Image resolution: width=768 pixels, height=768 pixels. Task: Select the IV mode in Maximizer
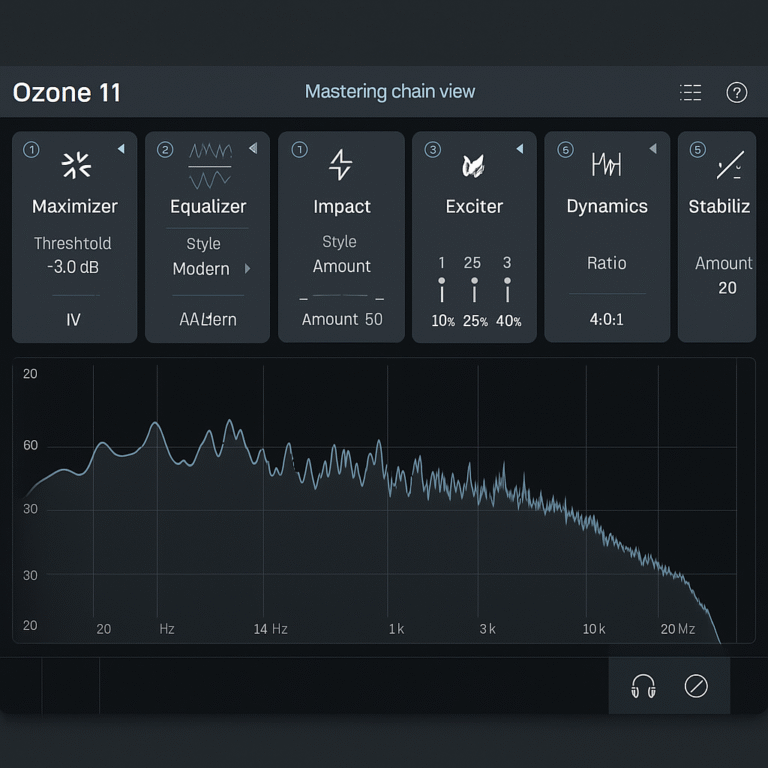pyautogui.click(x=73, y=320)
